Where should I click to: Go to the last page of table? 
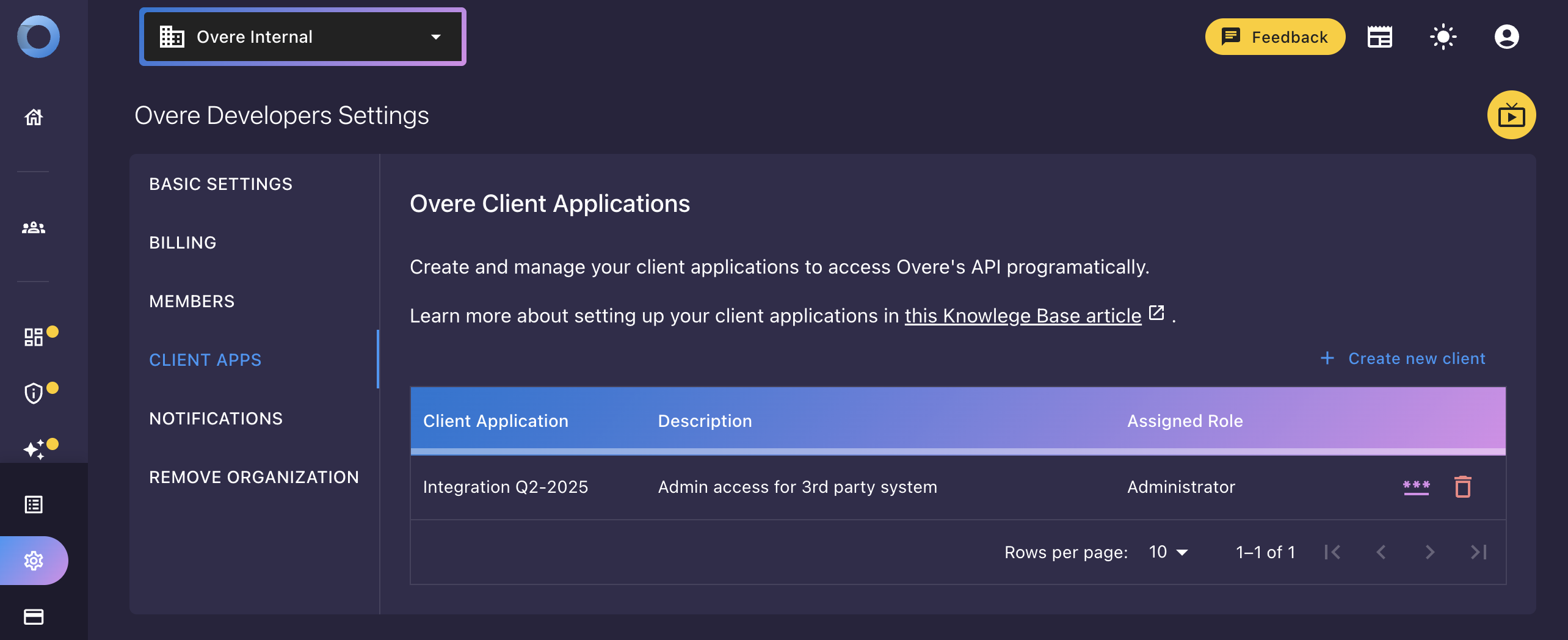(1479, 552)
